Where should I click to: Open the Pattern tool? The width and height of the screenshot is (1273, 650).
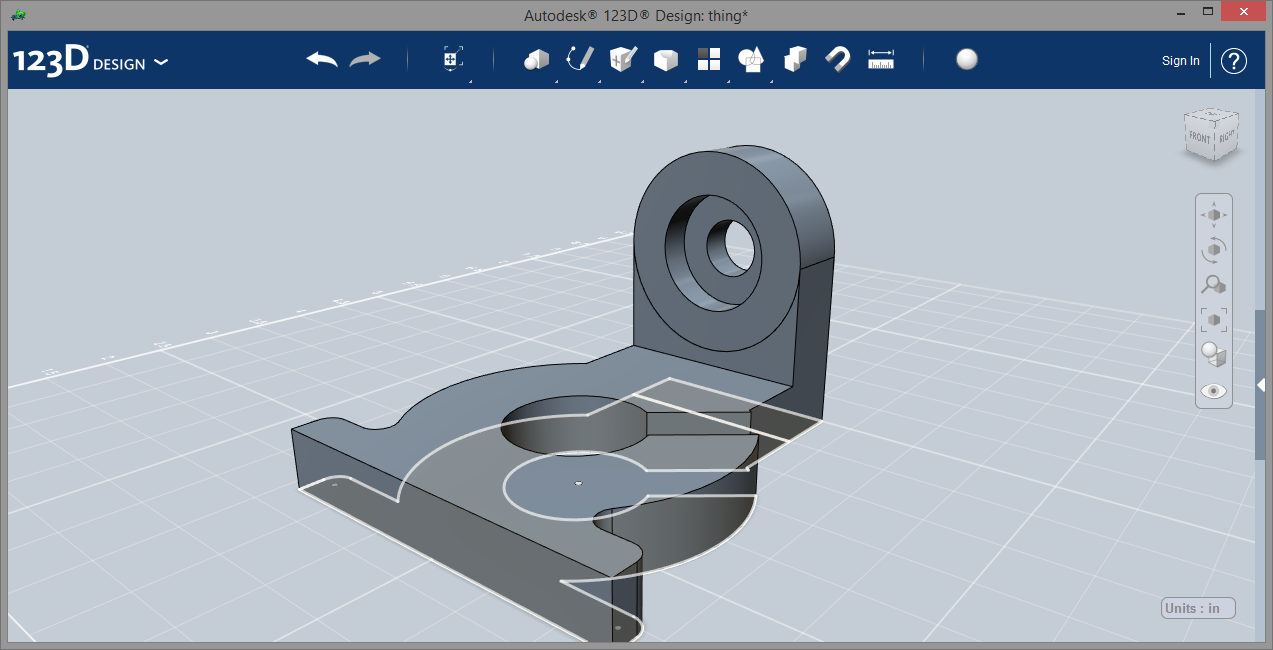tap(709, 60)
